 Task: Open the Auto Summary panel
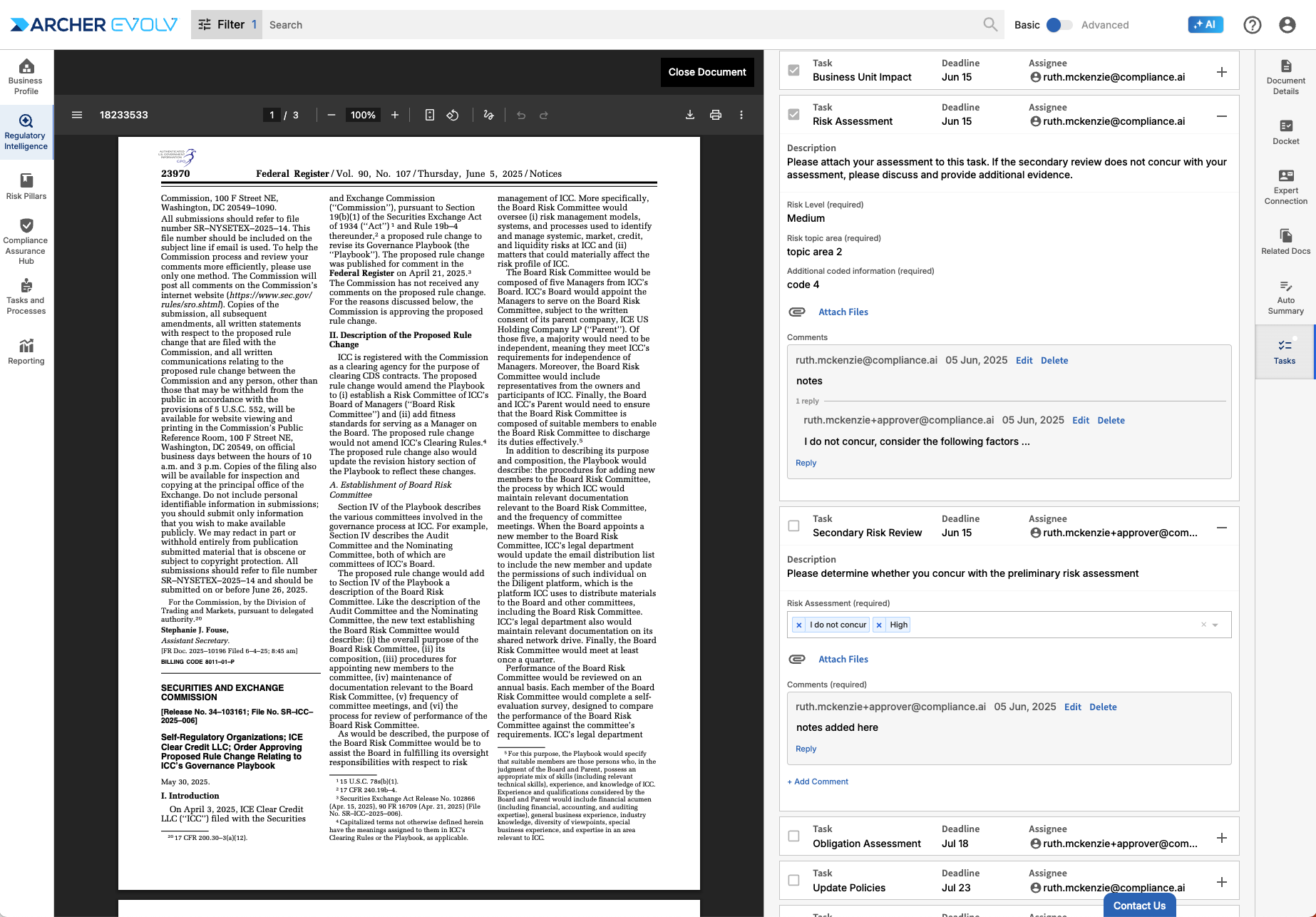coord(1285,297)
